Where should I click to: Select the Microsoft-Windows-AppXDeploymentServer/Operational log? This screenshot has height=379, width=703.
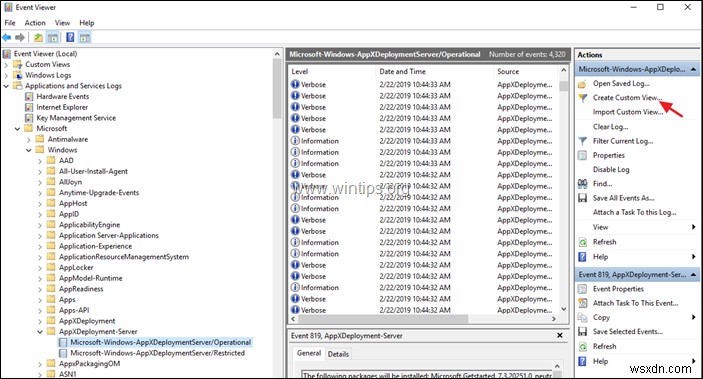[161, 342]
